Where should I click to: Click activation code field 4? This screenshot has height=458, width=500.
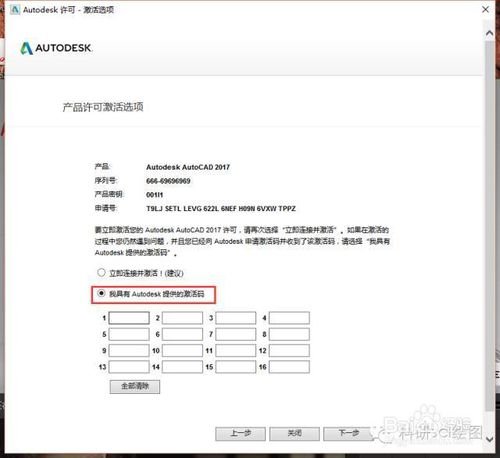(289, 318)
